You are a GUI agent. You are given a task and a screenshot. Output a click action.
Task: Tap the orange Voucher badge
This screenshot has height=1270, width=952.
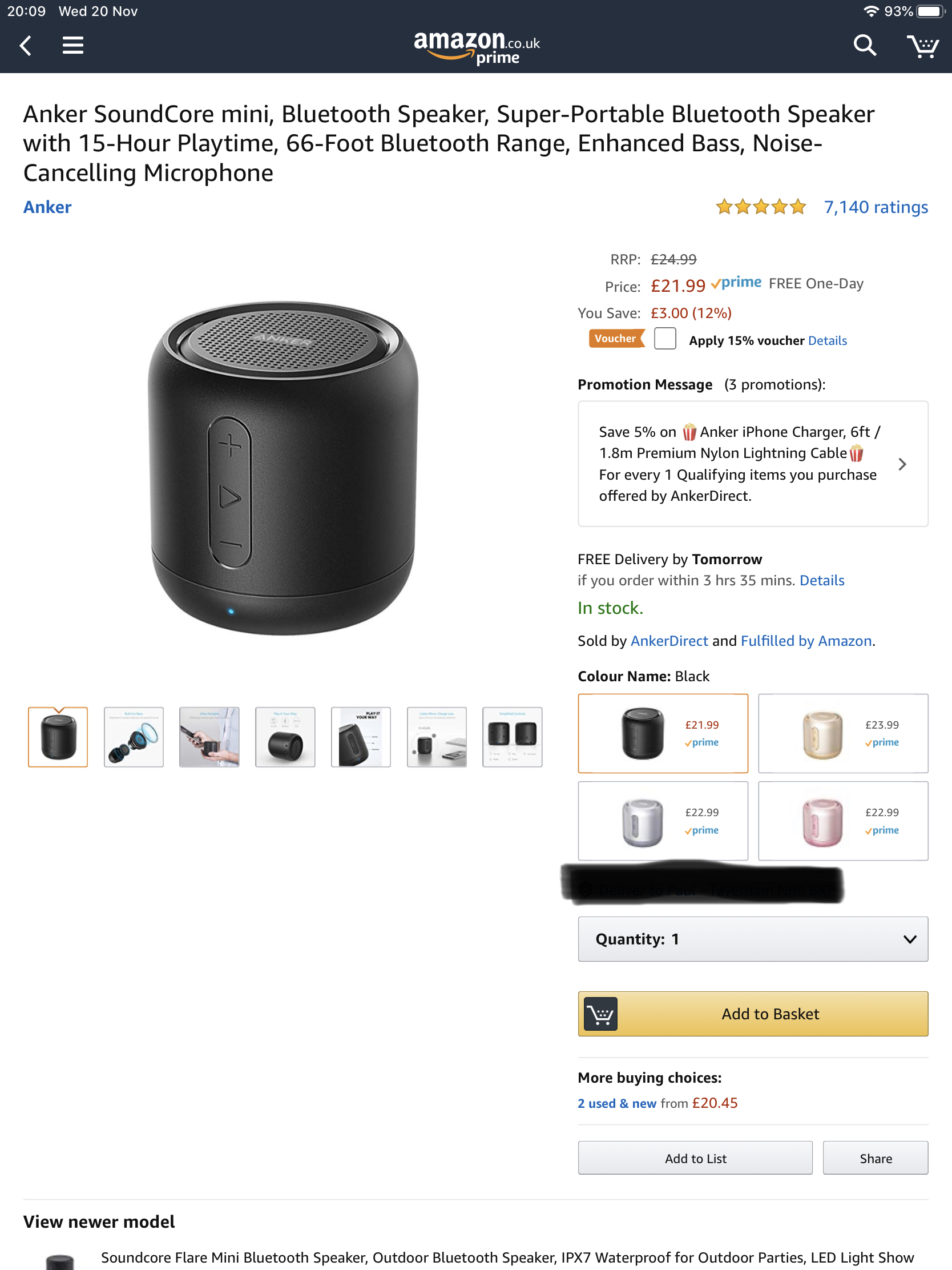(x=616, y=338)
